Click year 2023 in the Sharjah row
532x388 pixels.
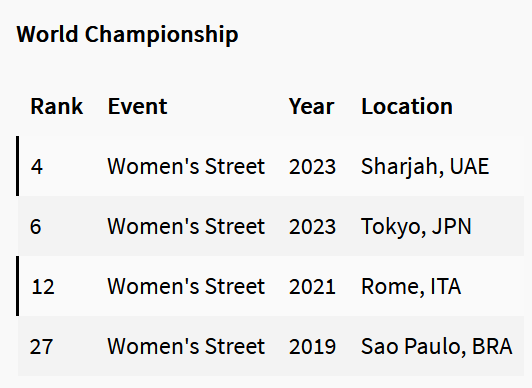[312, 167]
